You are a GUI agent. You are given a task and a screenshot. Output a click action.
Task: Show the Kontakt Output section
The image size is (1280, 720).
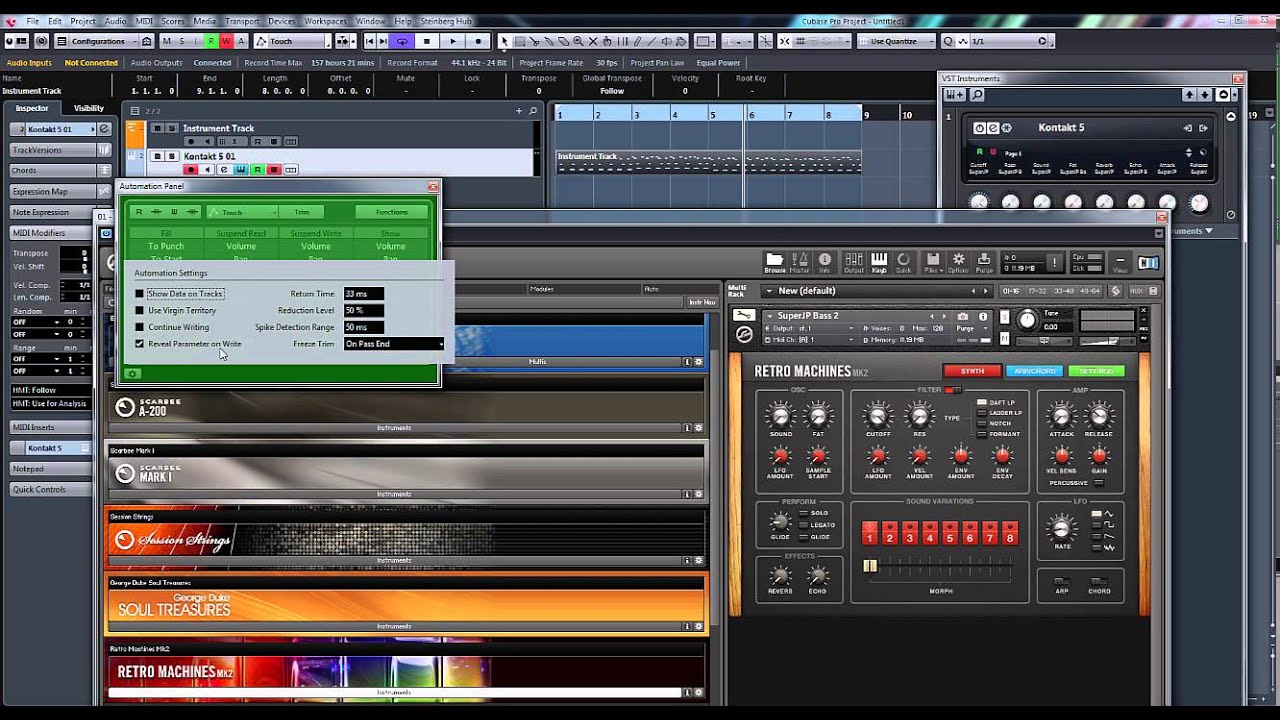(854, 262)
